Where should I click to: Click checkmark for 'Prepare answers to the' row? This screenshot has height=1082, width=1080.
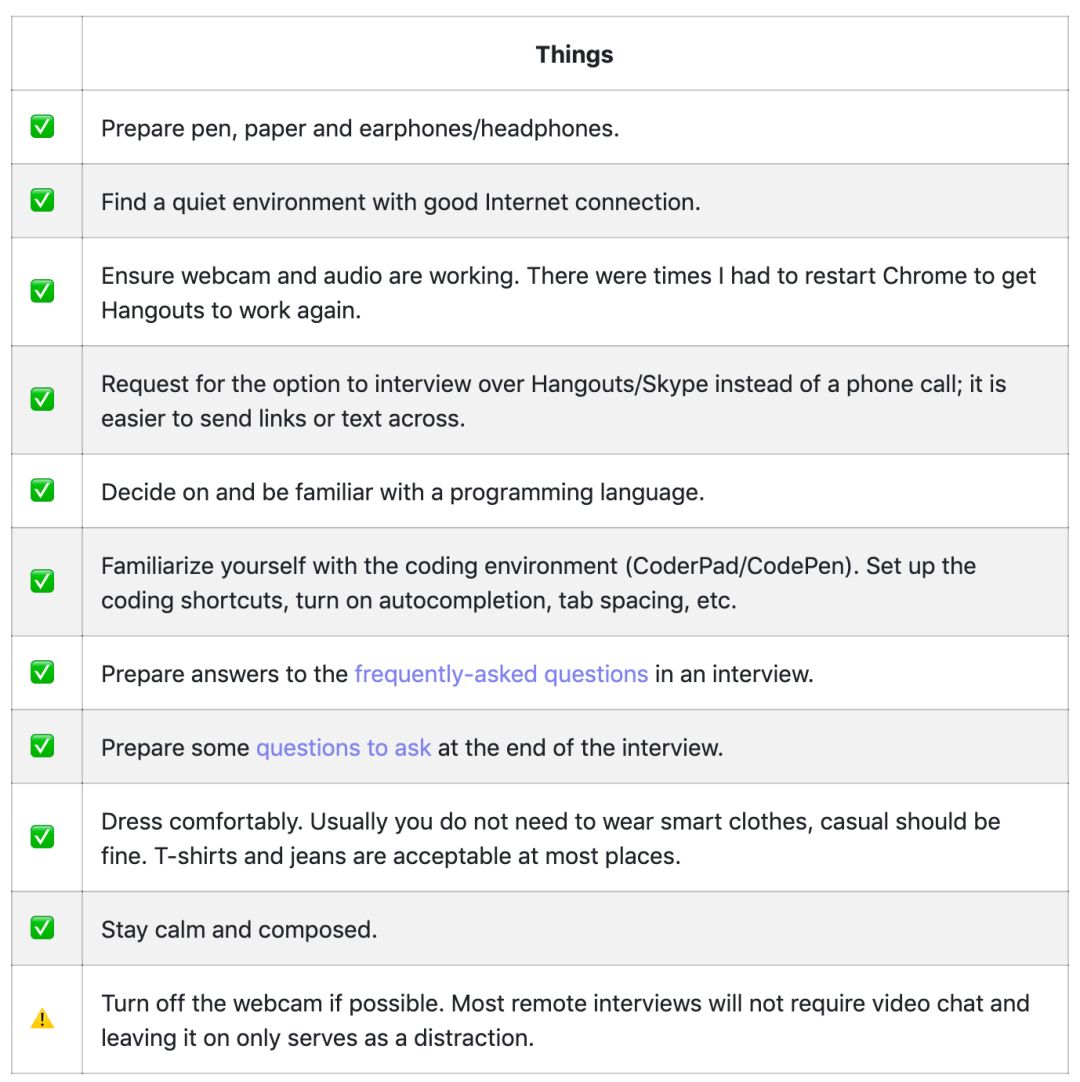pyautogui.click(x=42, y=672)
